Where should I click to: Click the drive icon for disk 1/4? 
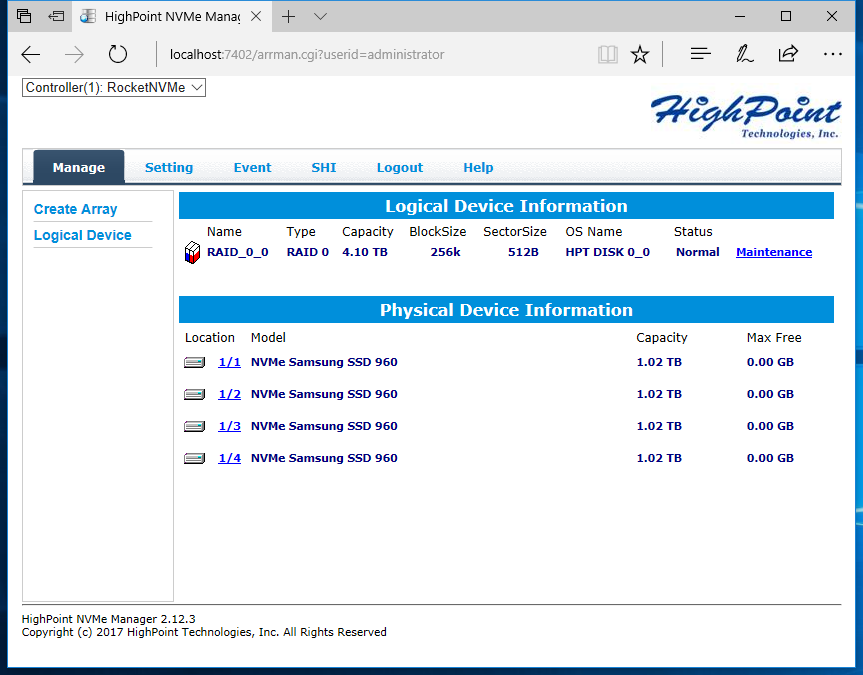194,458
